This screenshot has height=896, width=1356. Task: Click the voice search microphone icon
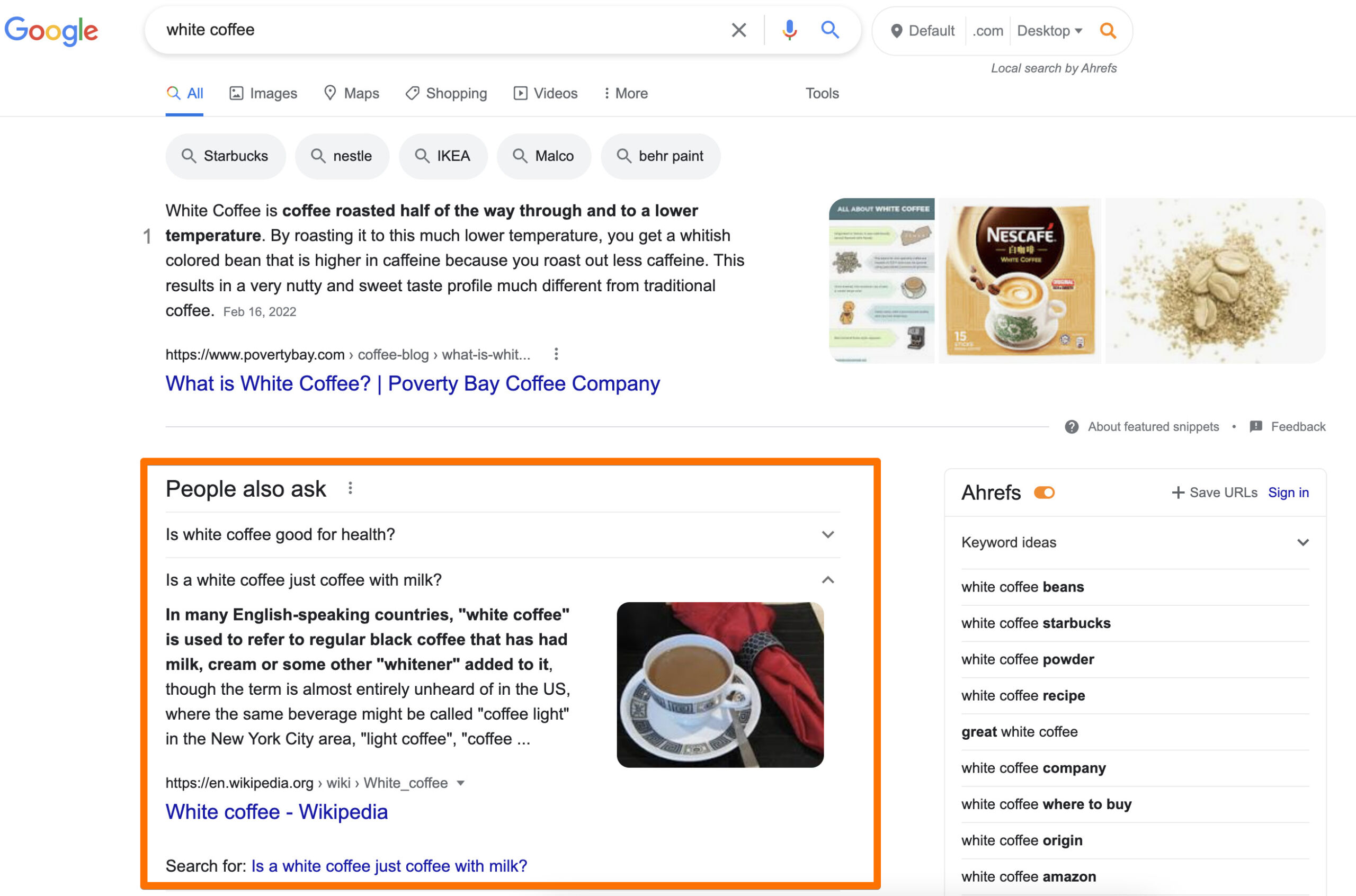[789, 30]
